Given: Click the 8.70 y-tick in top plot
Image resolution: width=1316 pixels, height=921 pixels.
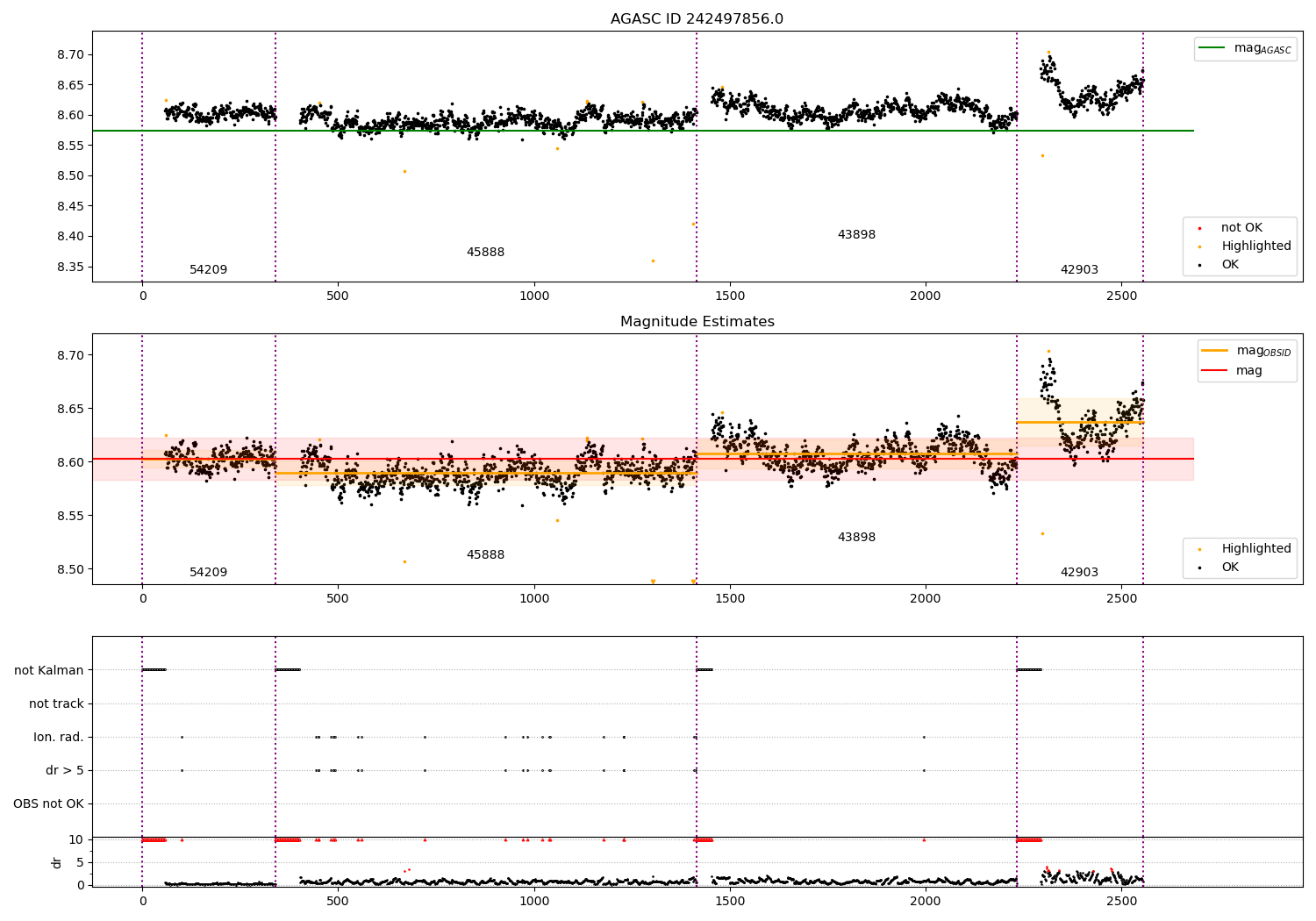Looking at the screenshot, I should tap(71, 54).
